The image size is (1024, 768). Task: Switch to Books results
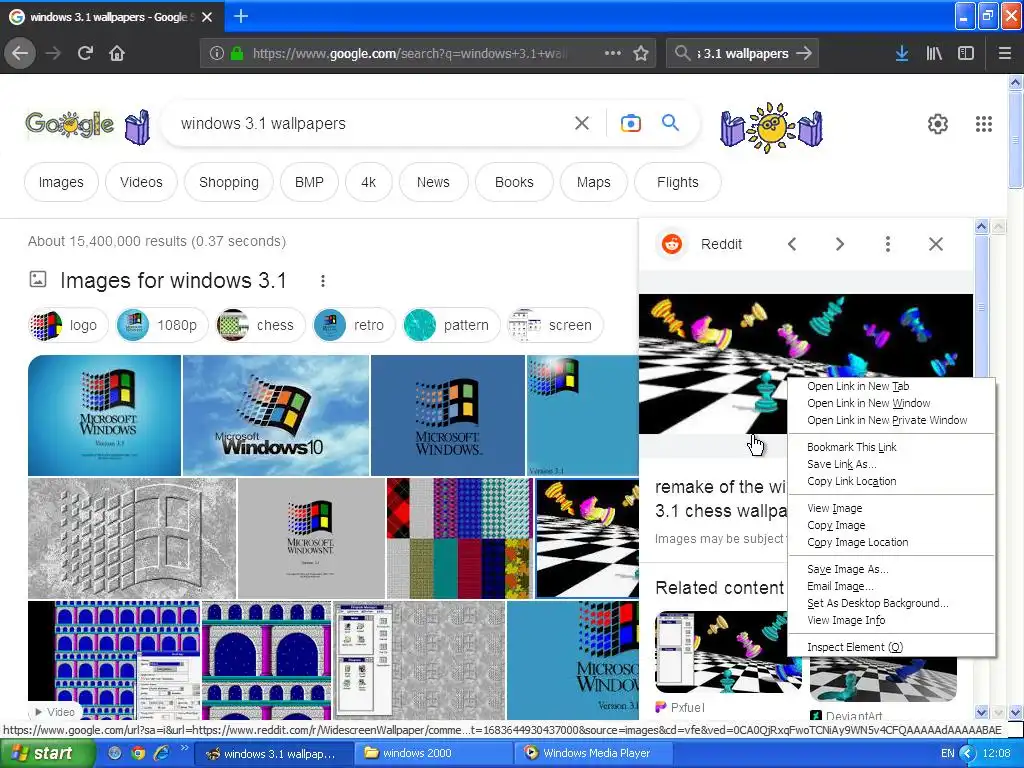coord(514,182)
